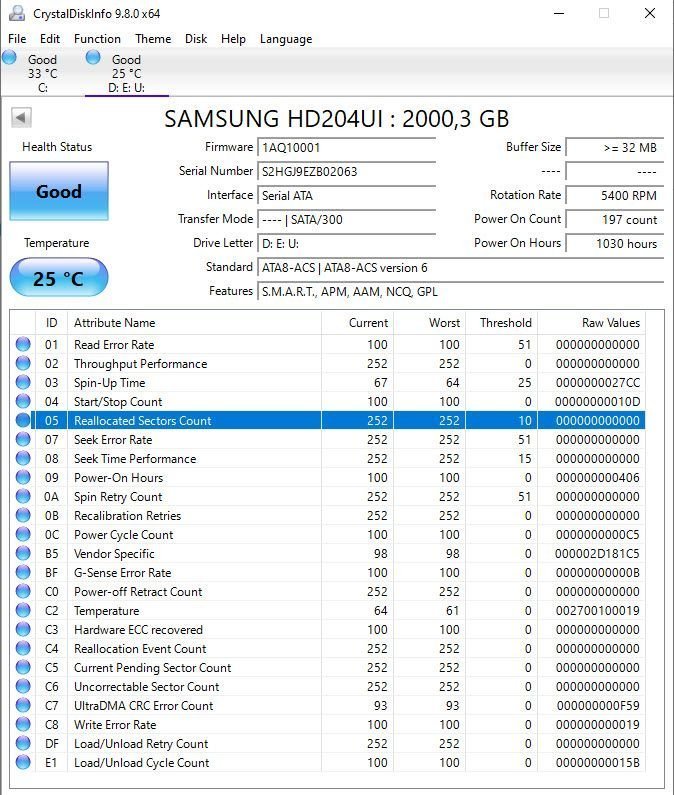Click the Power On Hours field
The height and width of the screenshot is (795, 674).
[x=615, y=243]
